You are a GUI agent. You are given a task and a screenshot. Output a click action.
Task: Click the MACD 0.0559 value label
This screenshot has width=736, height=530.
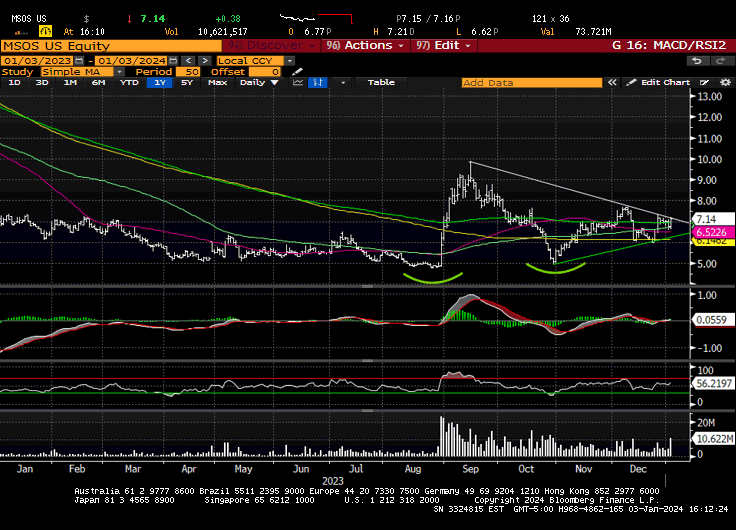(712, 320)
